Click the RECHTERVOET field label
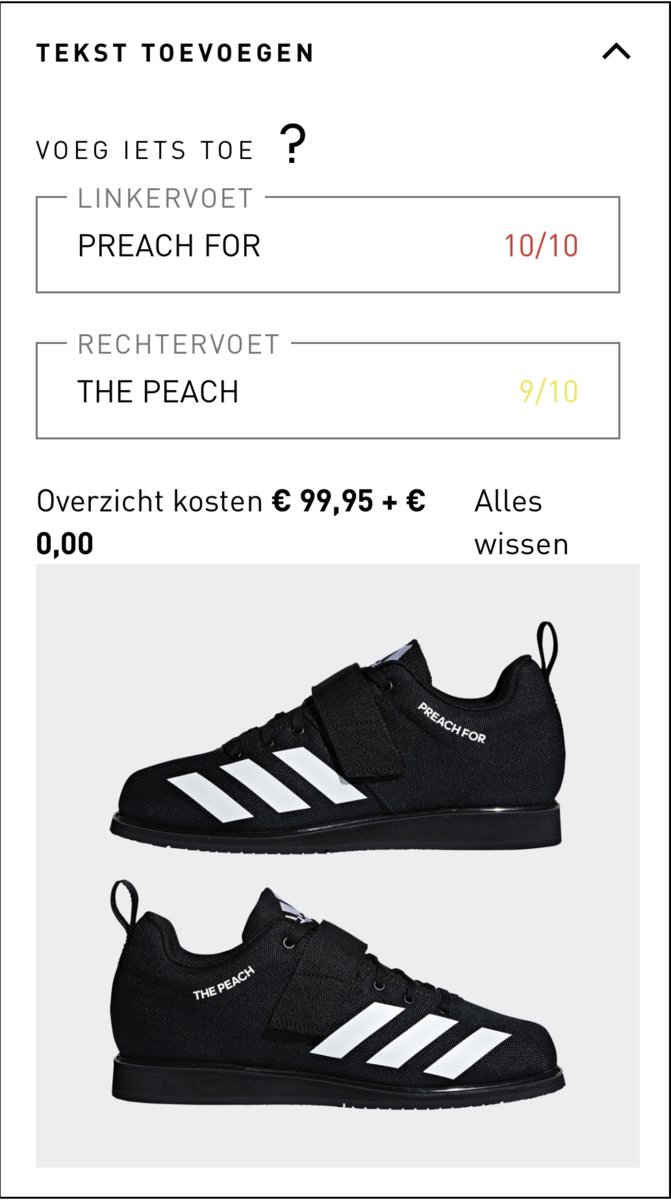The width and height of the screenshot is (671, 1200). pyautogui.click(x=179, y=344)
